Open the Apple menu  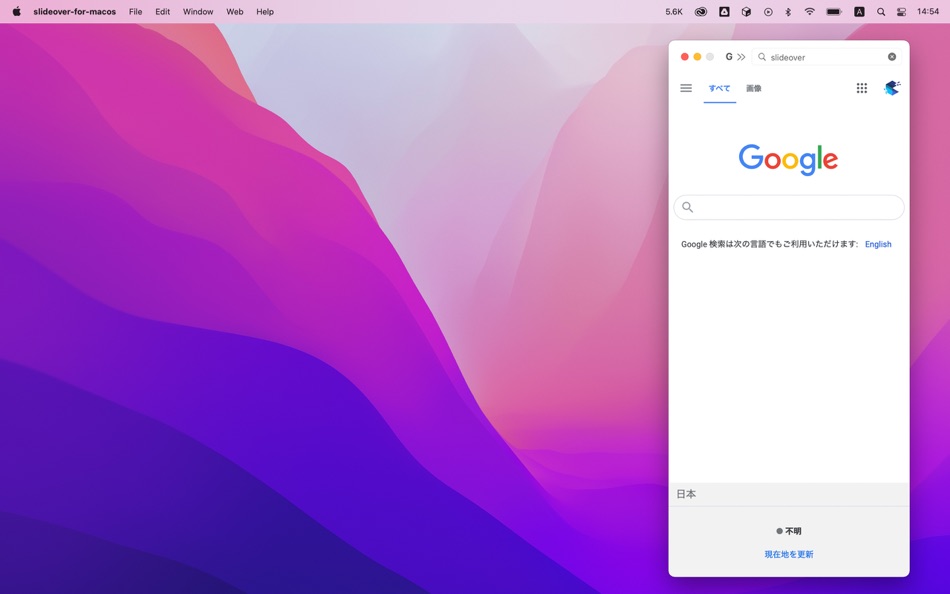click(x=16, y=12)
